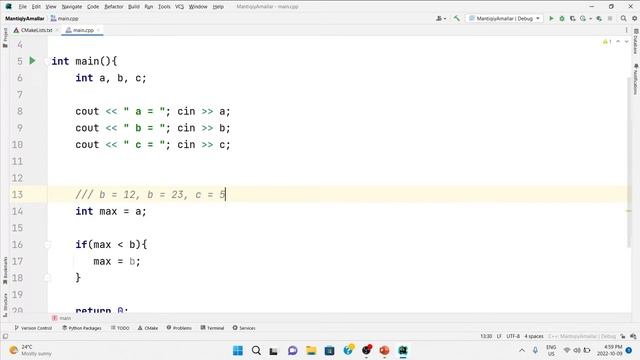Open the Terminal tool window
This screenshot has height=360, width=640.
[212, 328]
